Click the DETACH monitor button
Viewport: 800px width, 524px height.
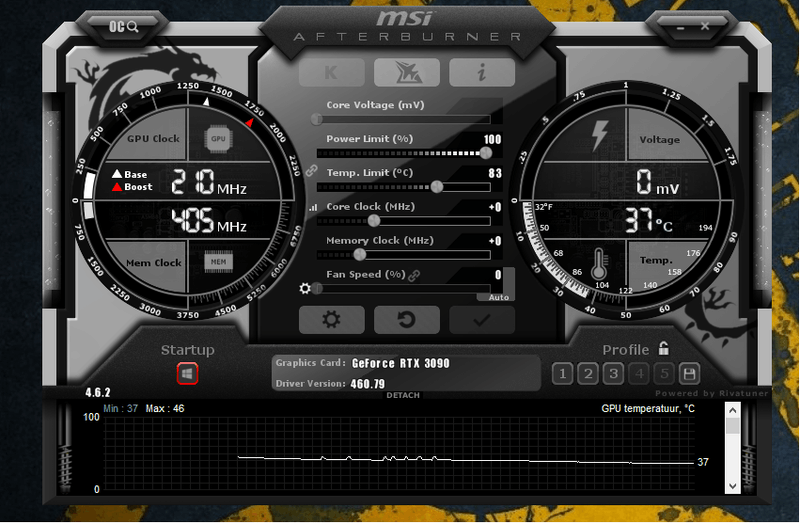tap(403, 395)
